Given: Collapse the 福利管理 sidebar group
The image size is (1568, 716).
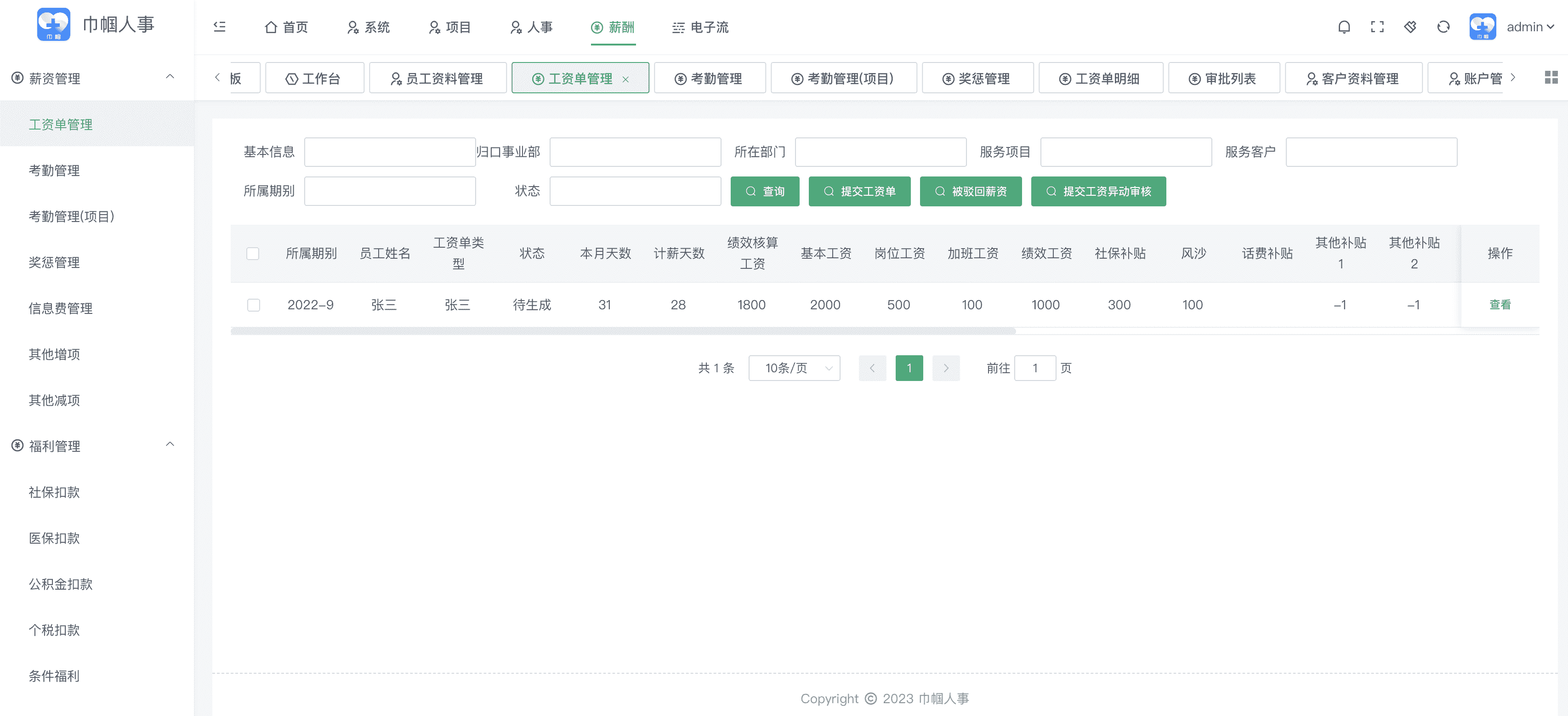Looking at the screenshot, I should tap(170, 444).
